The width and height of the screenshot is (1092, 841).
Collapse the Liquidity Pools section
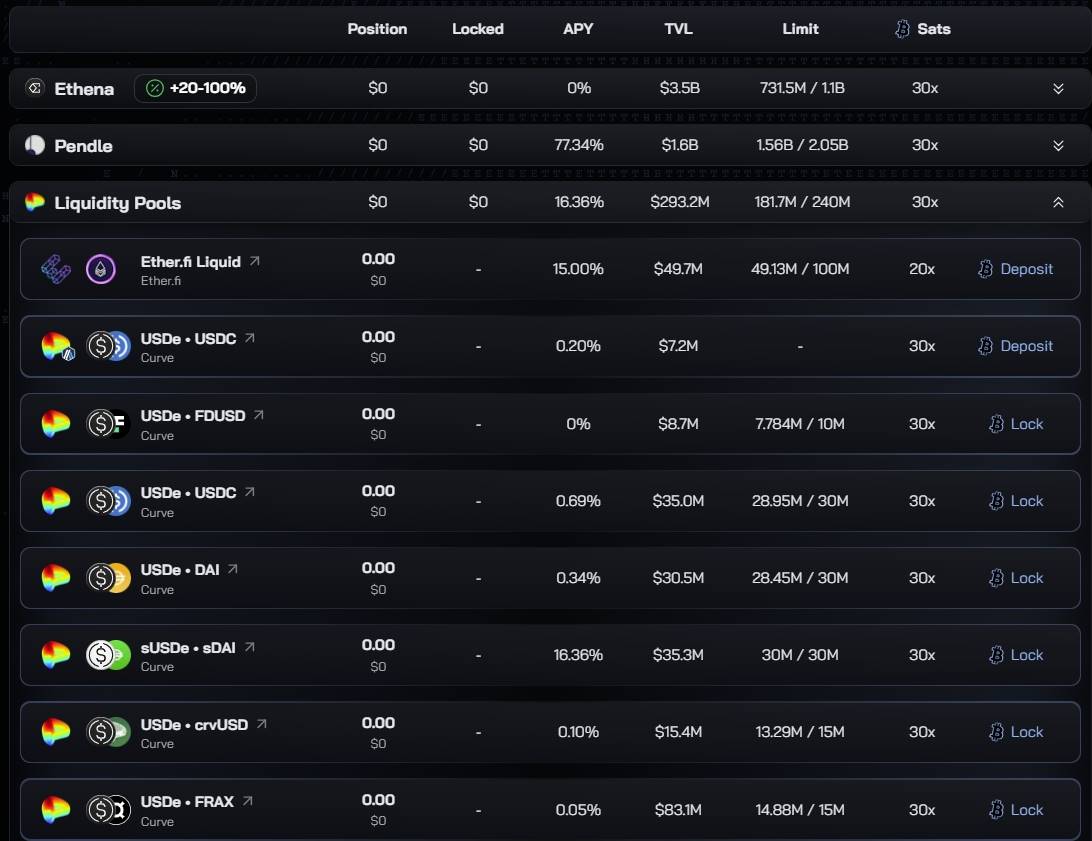1058,203
